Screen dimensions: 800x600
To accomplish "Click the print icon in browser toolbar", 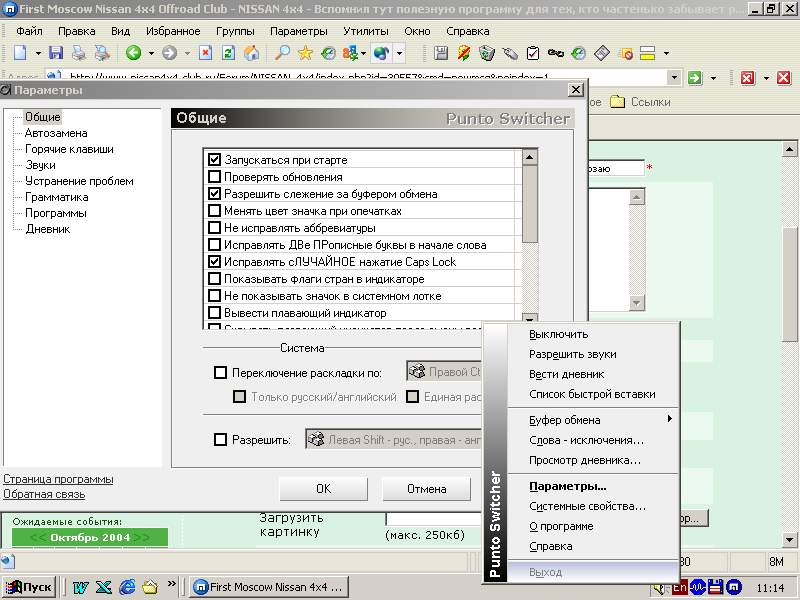I will click(78, 53).
